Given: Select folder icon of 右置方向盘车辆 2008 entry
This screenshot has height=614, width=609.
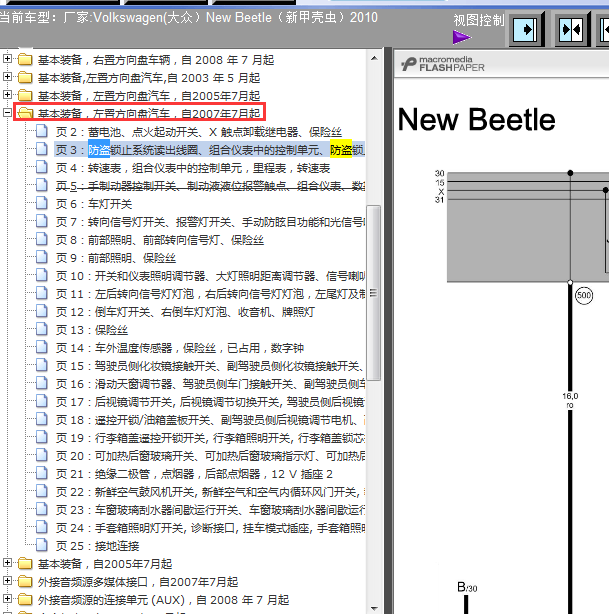Looking at the screenshot, I should [25, 60].
